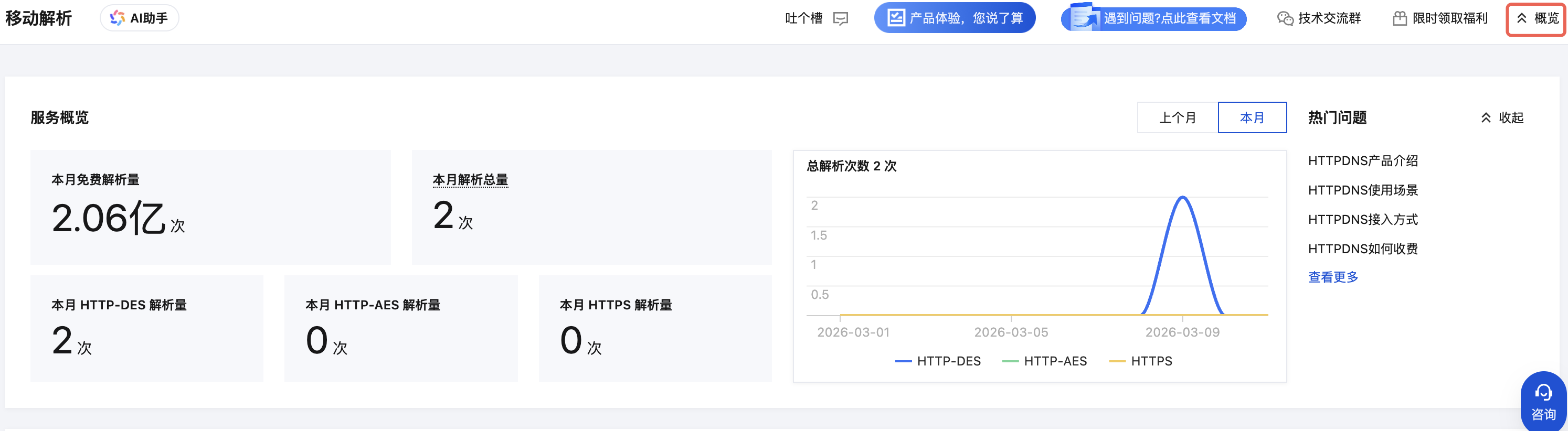Click the 服务概览 section heading

coord(60,117)
